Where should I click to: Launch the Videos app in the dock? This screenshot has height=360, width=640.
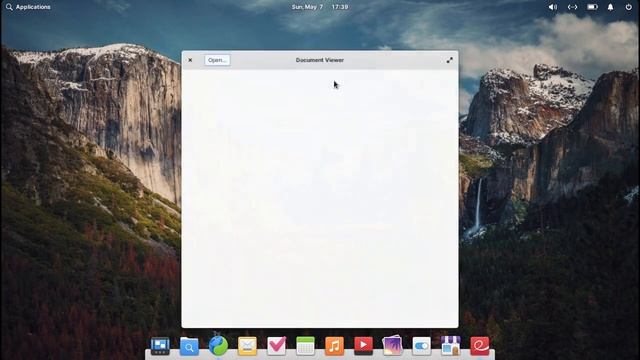coord(363,346)
